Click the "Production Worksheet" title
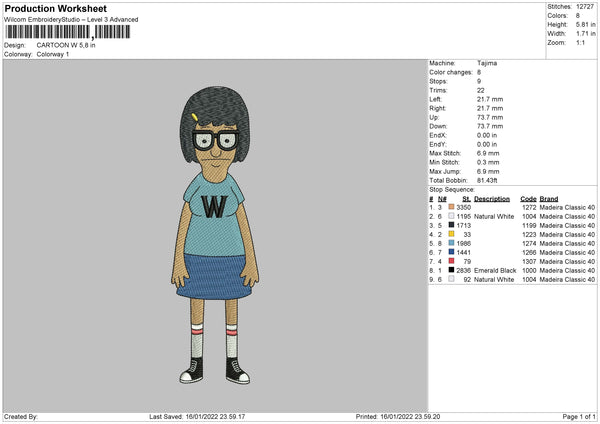This screenshot has width=600, height=424. [x=55, y=8]
